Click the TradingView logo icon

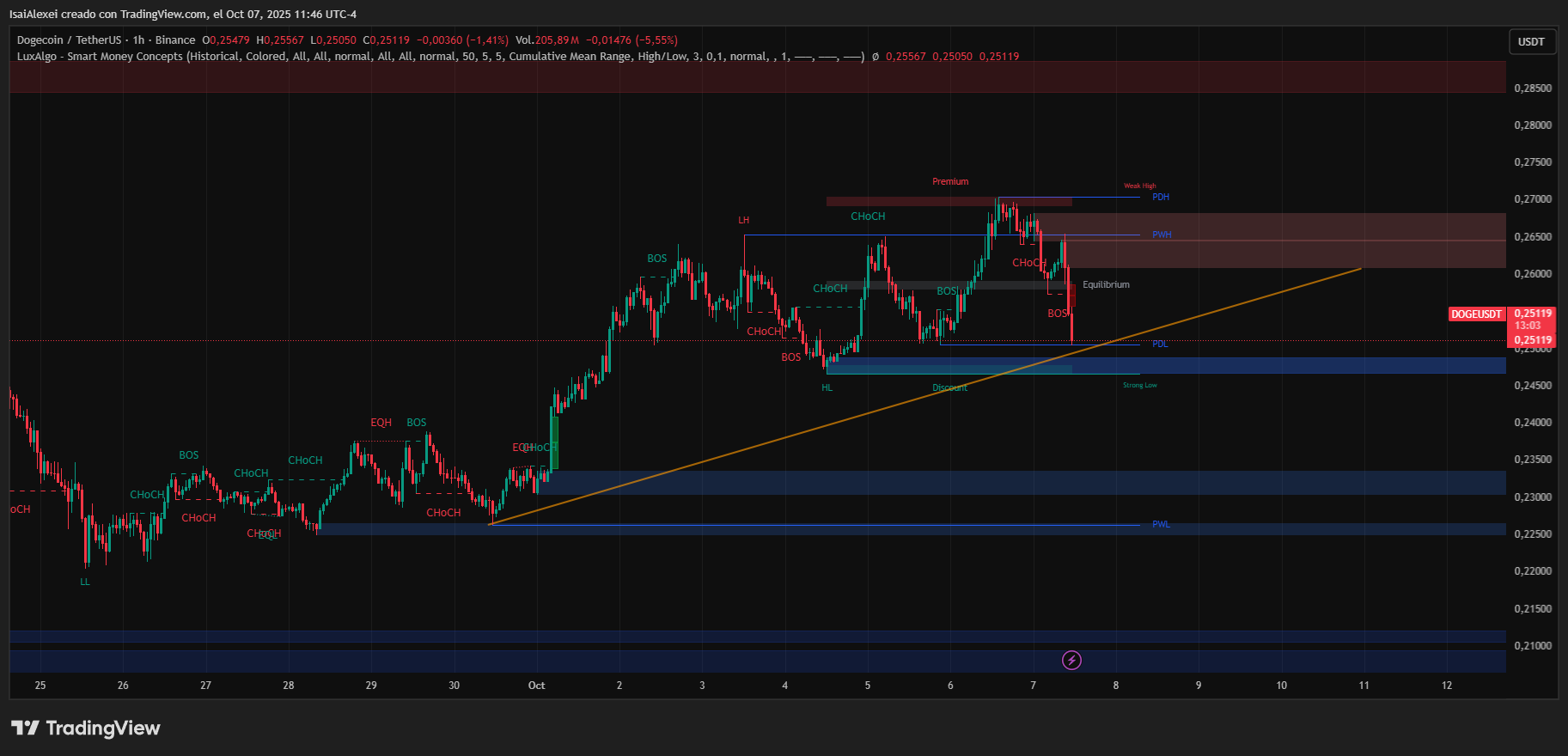coord(25,729)
